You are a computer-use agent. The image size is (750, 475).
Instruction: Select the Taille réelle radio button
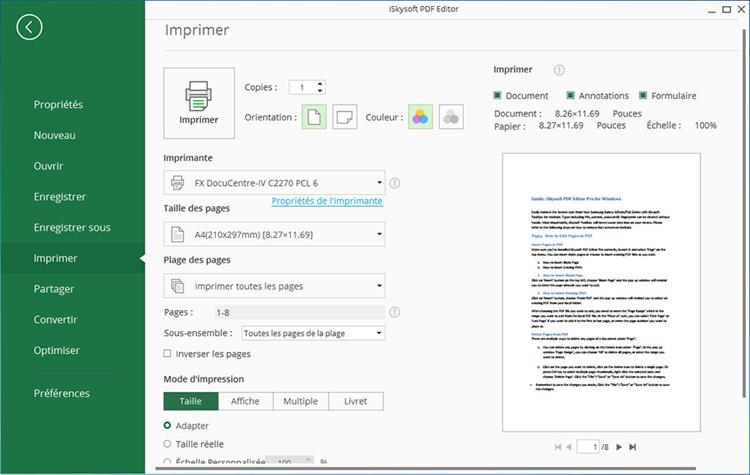pyautogui.click(x=167, y=444)
